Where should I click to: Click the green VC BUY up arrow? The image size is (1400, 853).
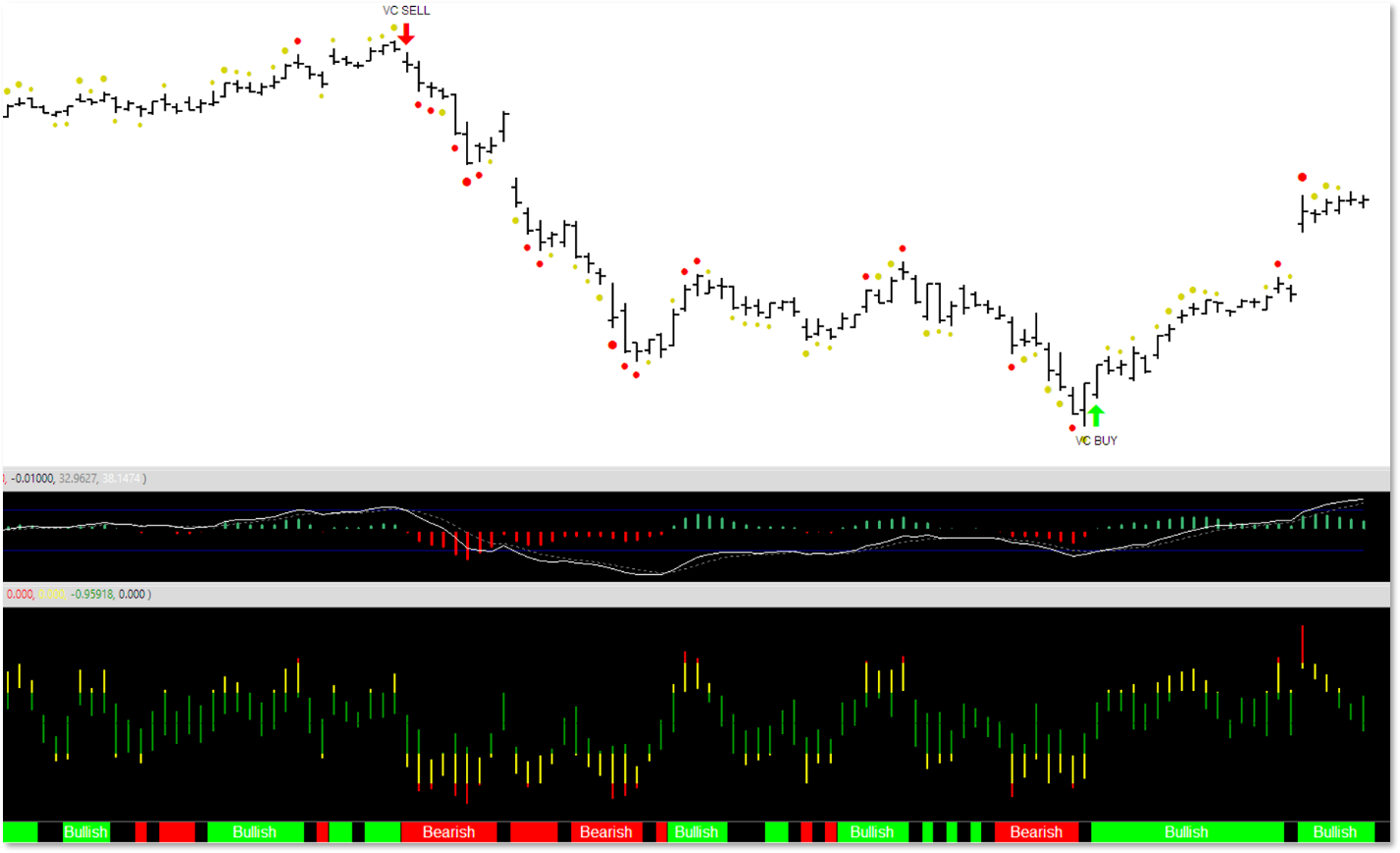click(x=1096, y=415)
